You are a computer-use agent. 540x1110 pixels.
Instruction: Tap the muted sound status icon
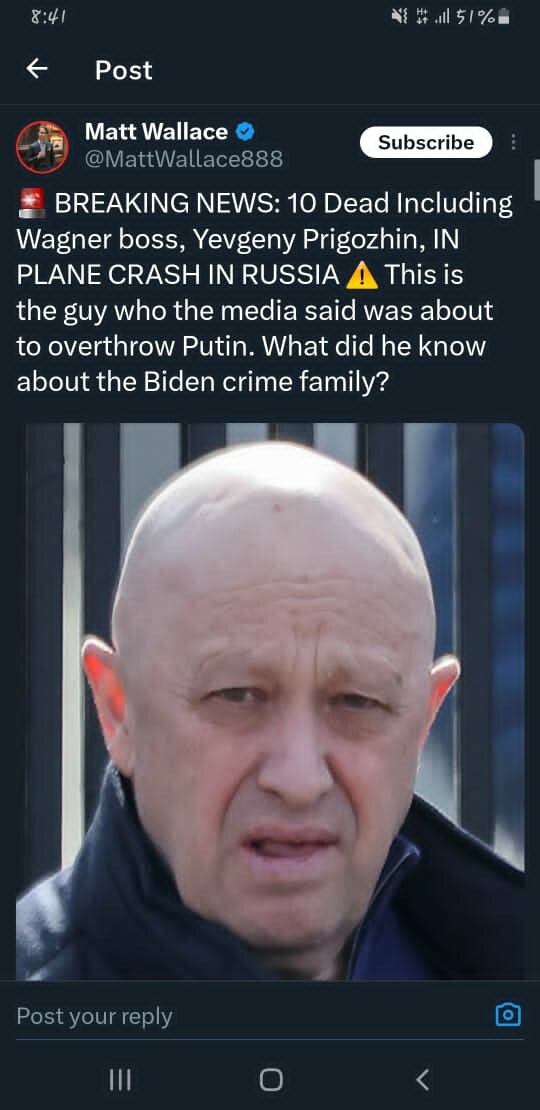click(x=399, y=16)
